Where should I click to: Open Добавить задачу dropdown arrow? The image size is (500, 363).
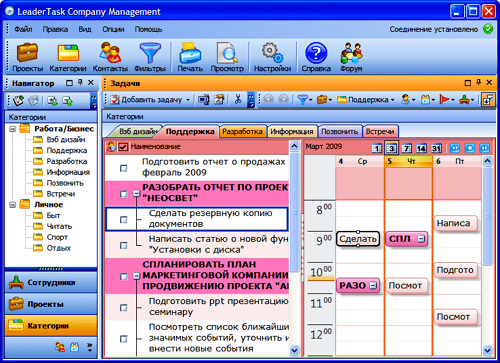(x=188, y=100)
